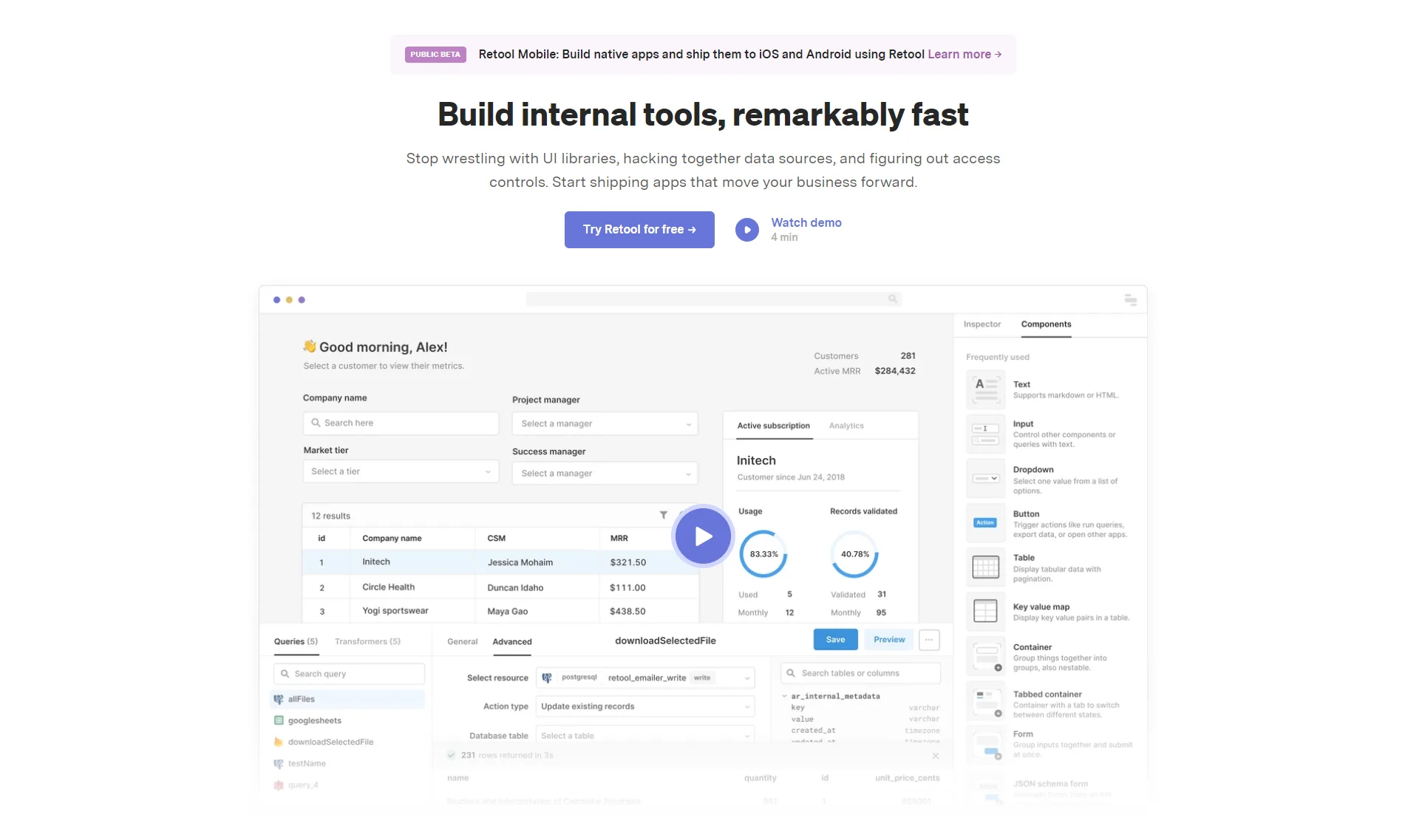This screenshot has width=1405, height=840.
Task: Click the query_4 list item
Action: (x=303, y=785)
